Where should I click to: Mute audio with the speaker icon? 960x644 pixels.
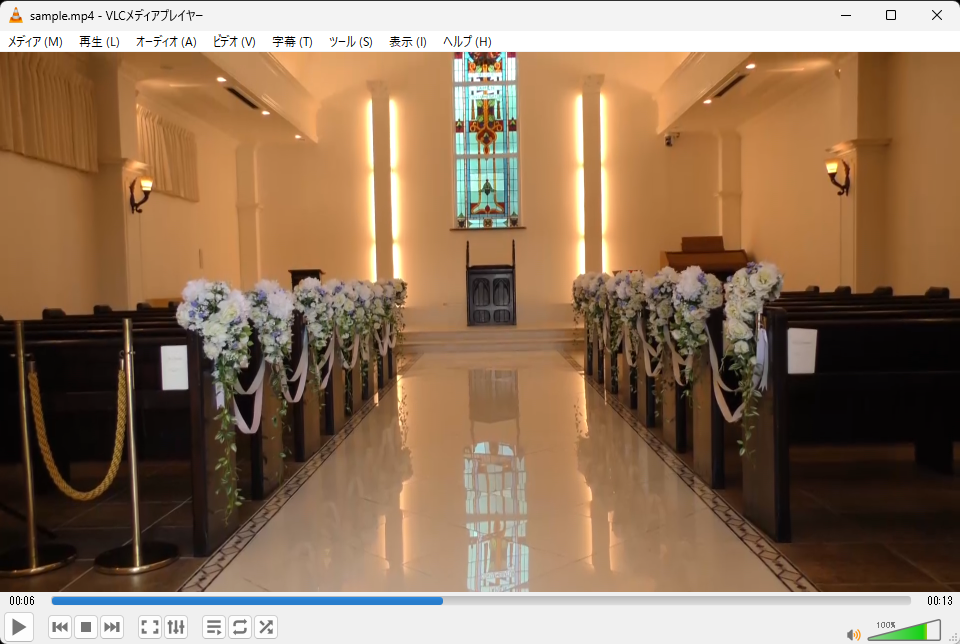tap(853, 635)
